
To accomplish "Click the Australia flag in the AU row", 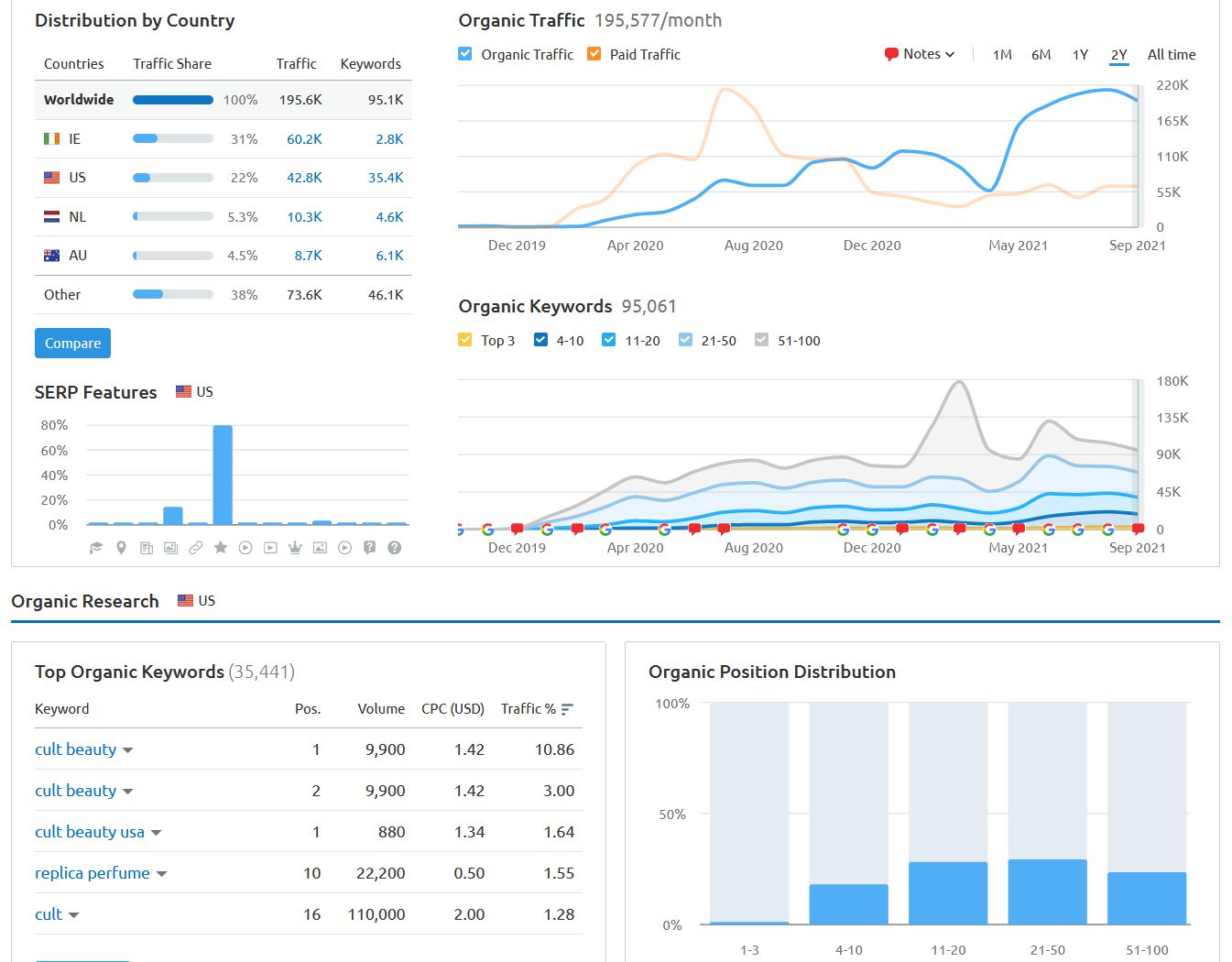I will [52, 256].
